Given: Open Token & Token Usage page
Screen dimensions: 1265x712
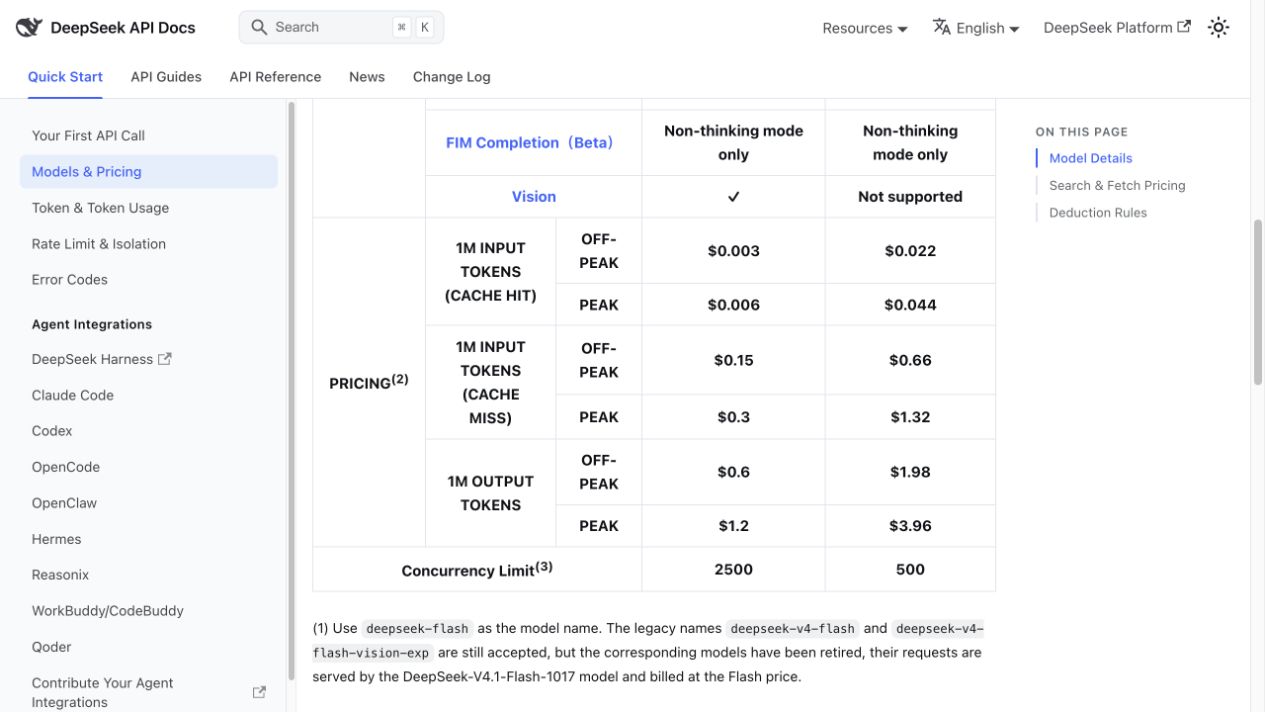Looking at the screenshot, I should (x=149, y=208).
